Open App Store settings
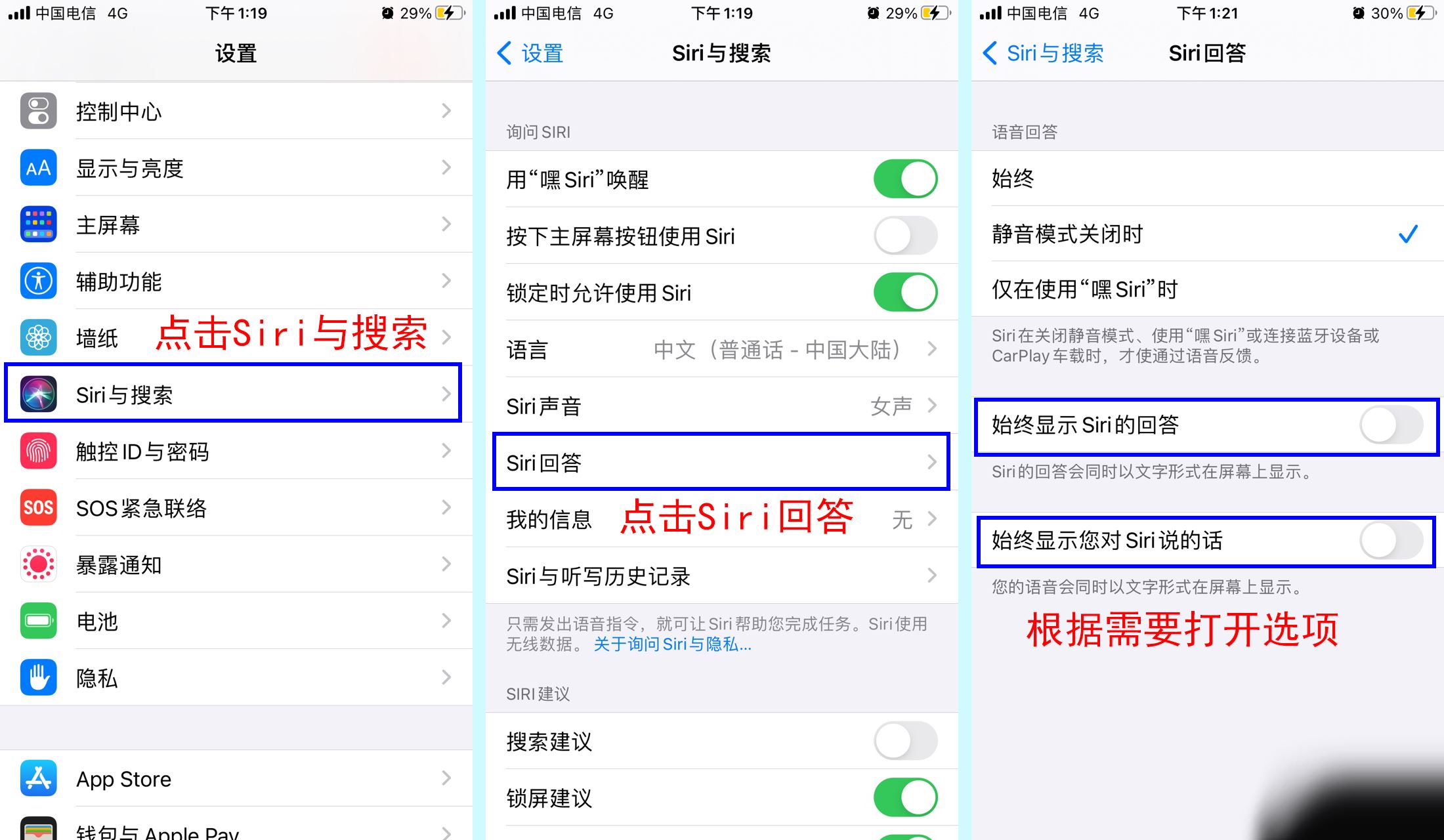The height and width of the screenshot is (840, 1444). [240, 777]
